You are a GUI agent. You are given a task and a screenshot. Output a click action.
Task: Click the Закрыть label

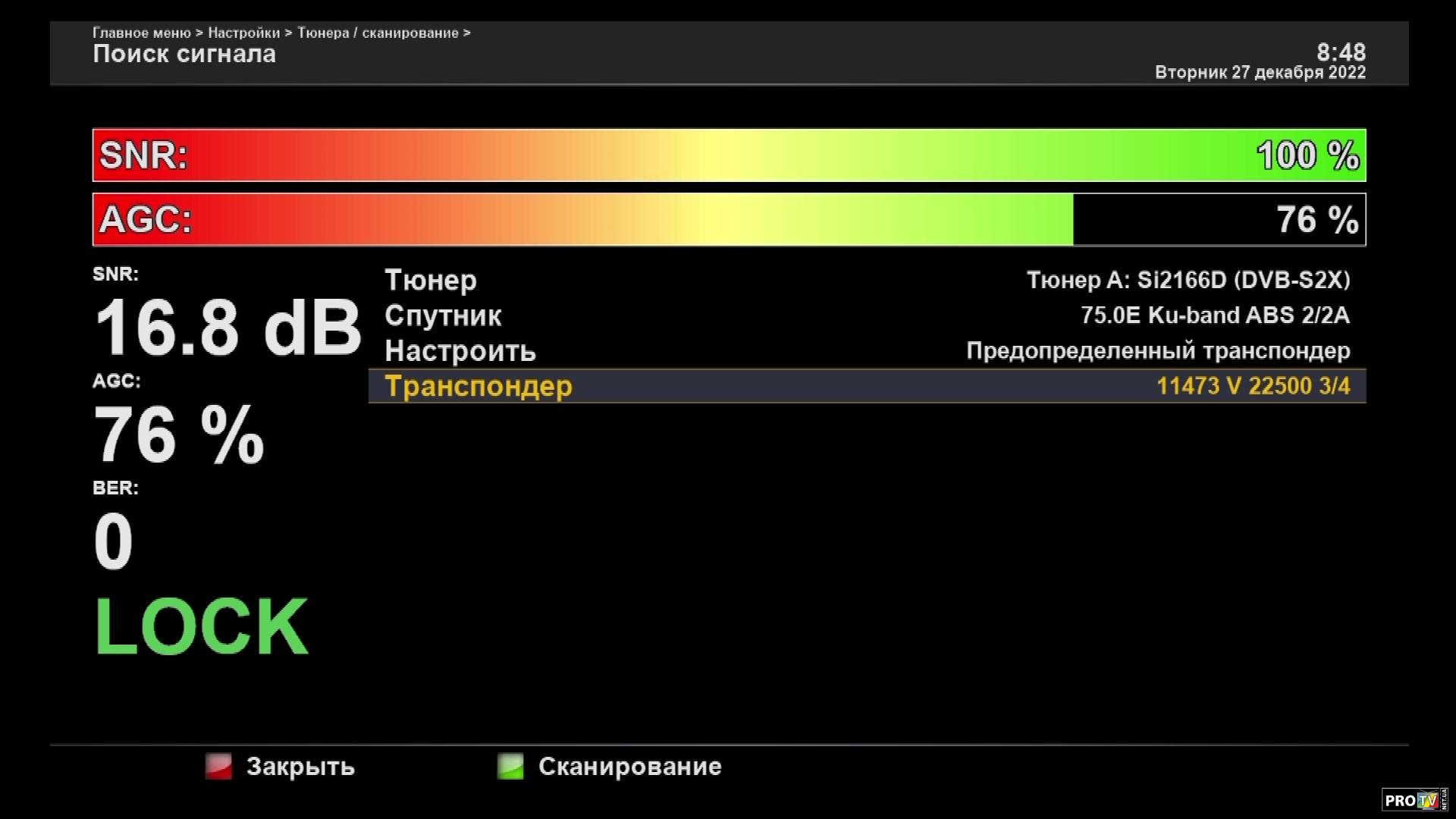[300, 767]
